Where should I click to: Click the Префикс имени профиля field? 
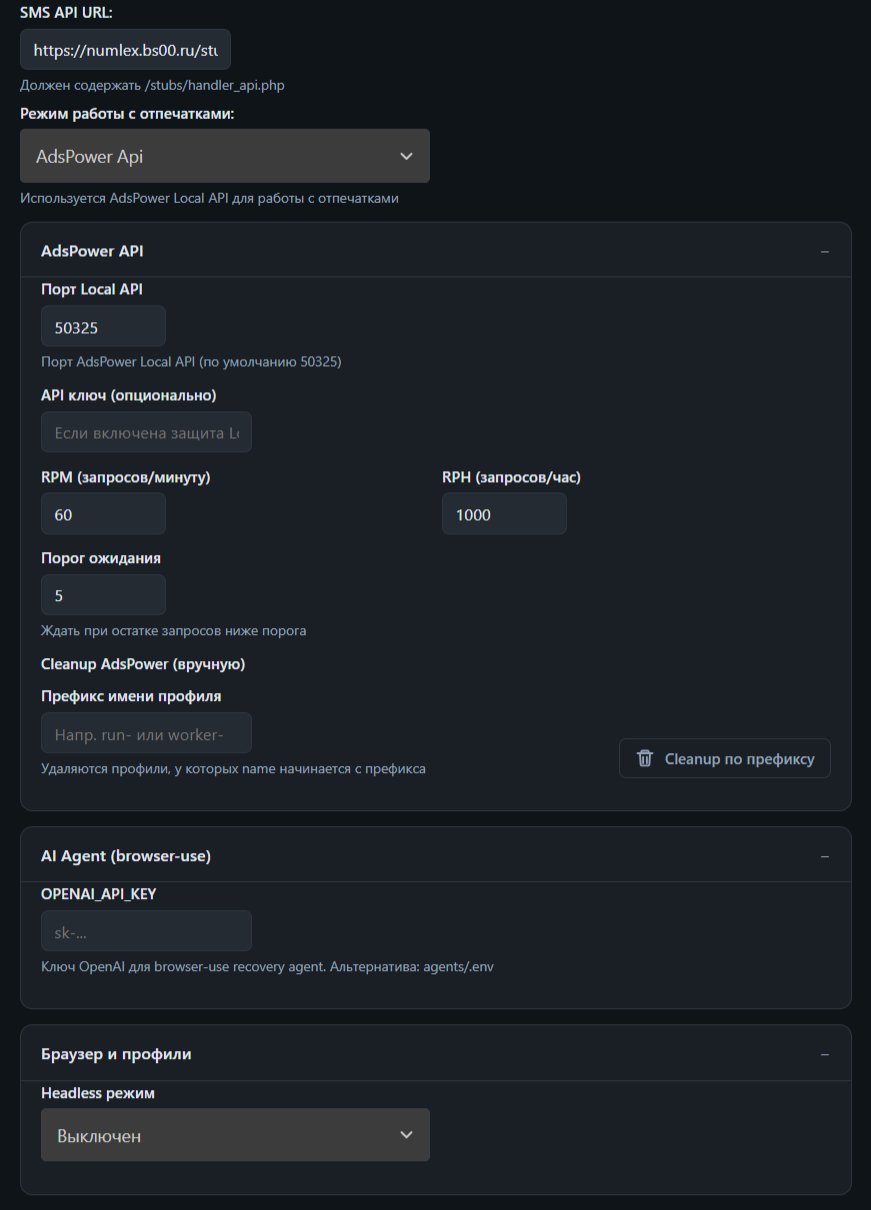[146, 733]
